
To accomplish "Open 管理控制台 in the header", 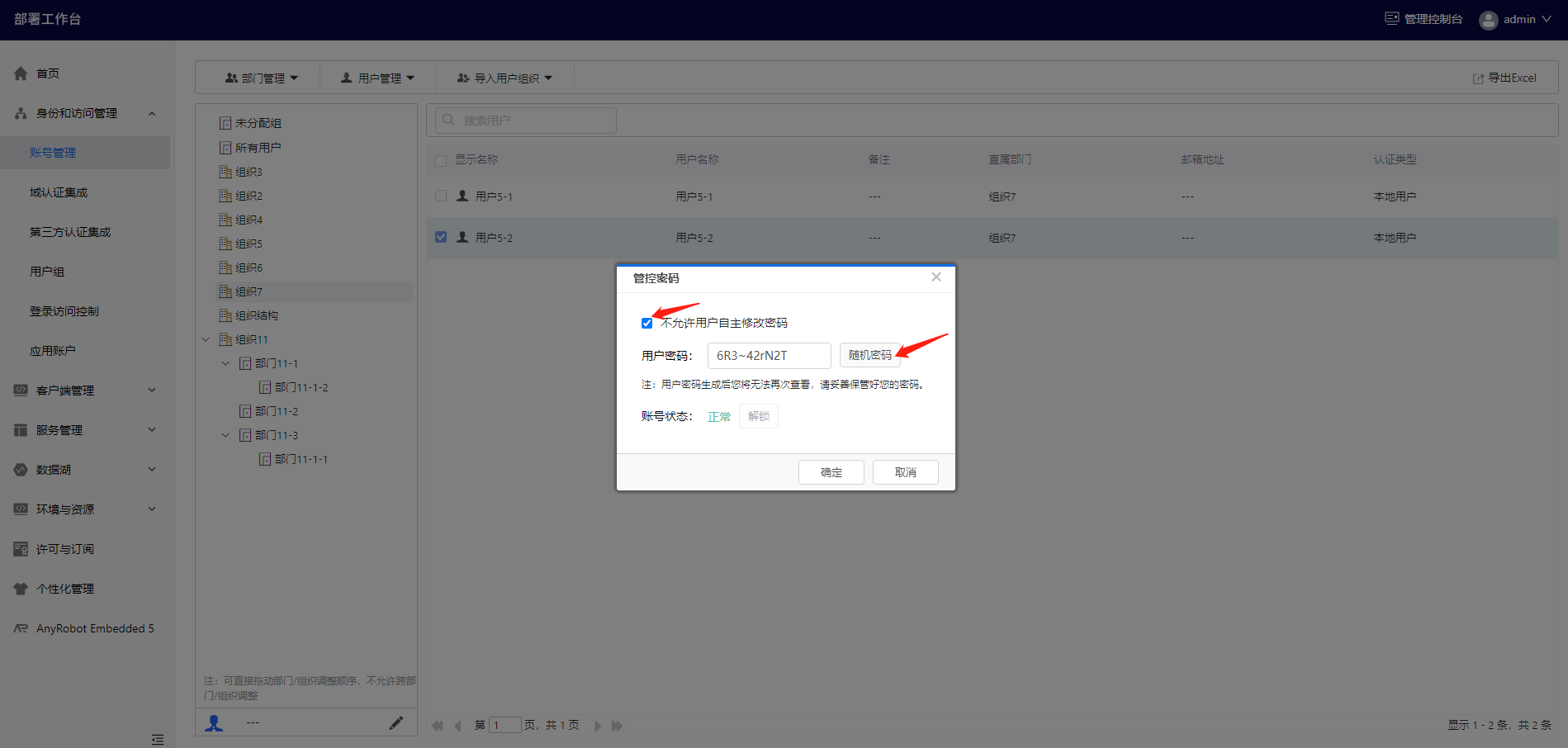I will click(x=1424, y=19).
